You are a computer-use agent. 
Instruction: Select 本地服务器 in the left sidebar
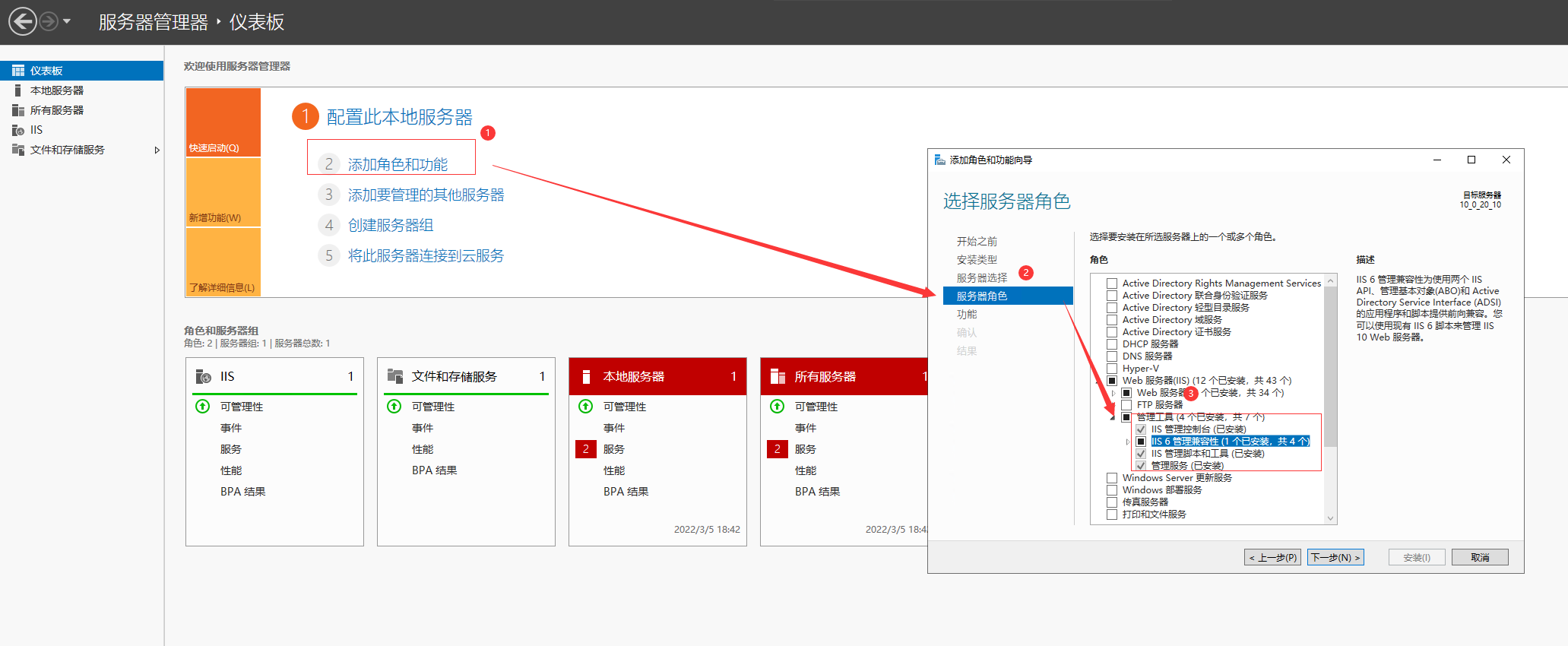tap(81, 90)
